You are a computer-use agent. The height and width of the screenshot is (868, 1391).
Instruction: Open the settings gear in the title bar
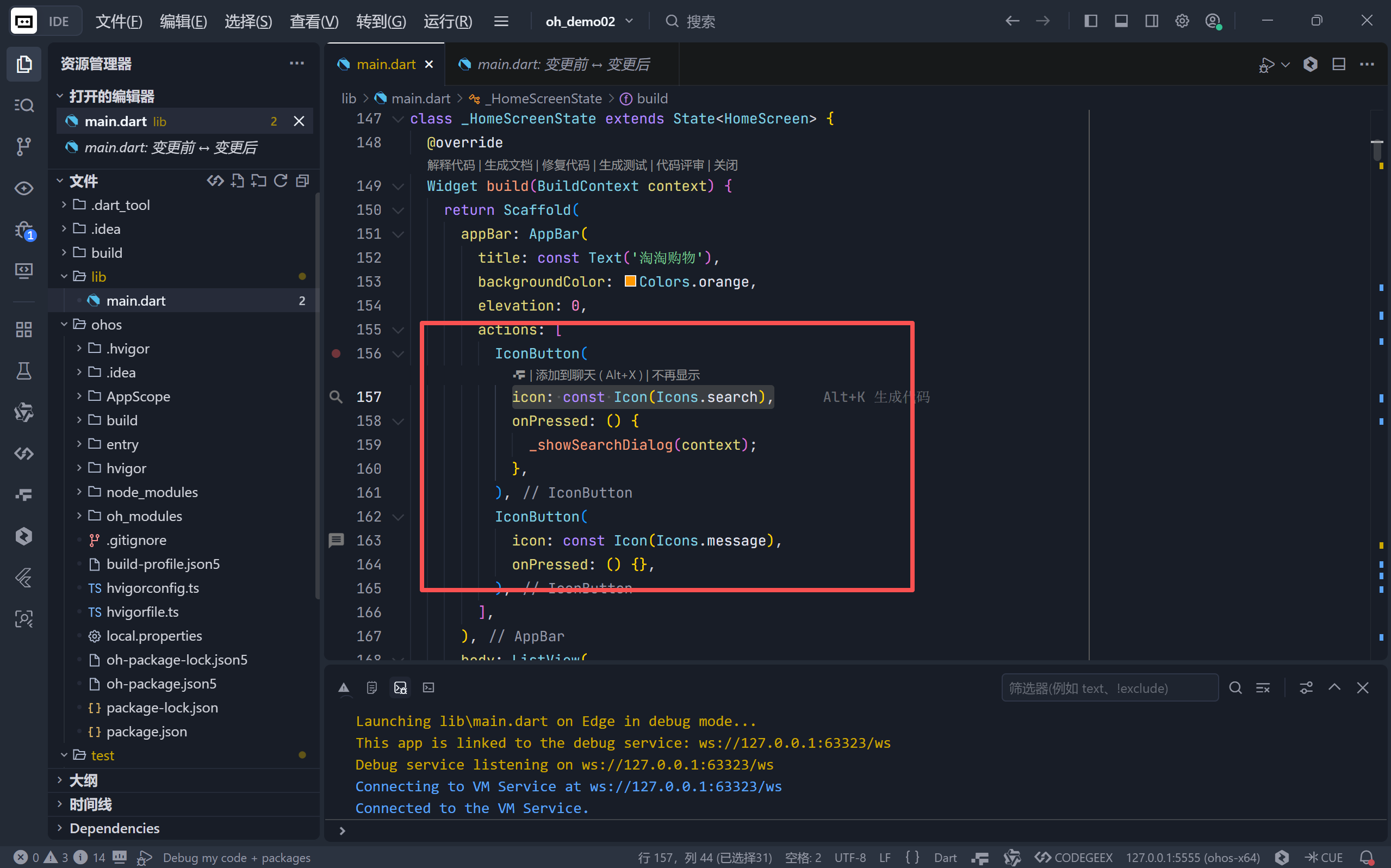[x=1182, y=21]
